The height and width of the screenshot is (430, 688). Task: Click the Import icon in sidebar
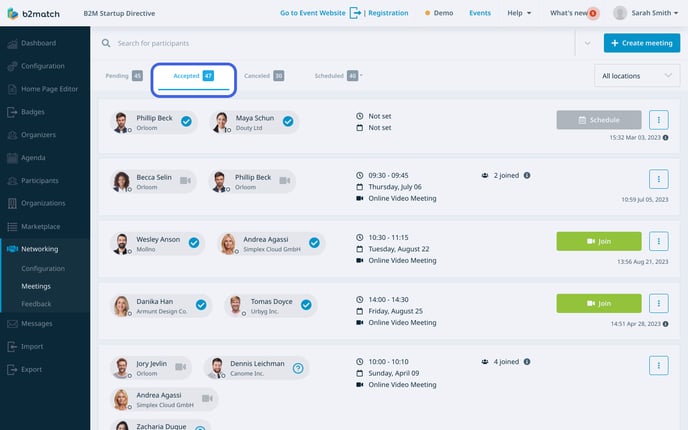[x=12, y=347]
